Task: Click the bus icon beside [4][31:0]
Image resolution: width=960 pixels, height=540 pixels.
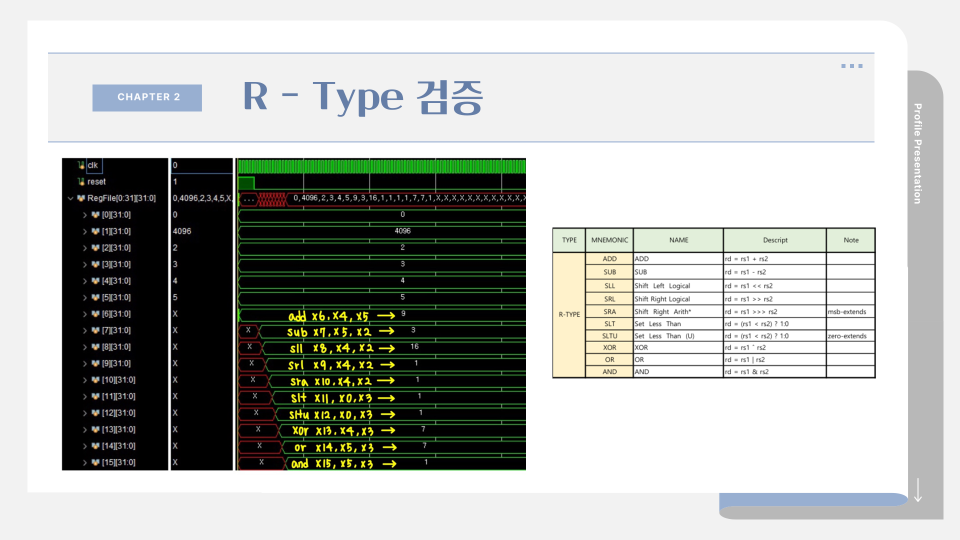Action: pyautogui.click(x=96, y=281)
